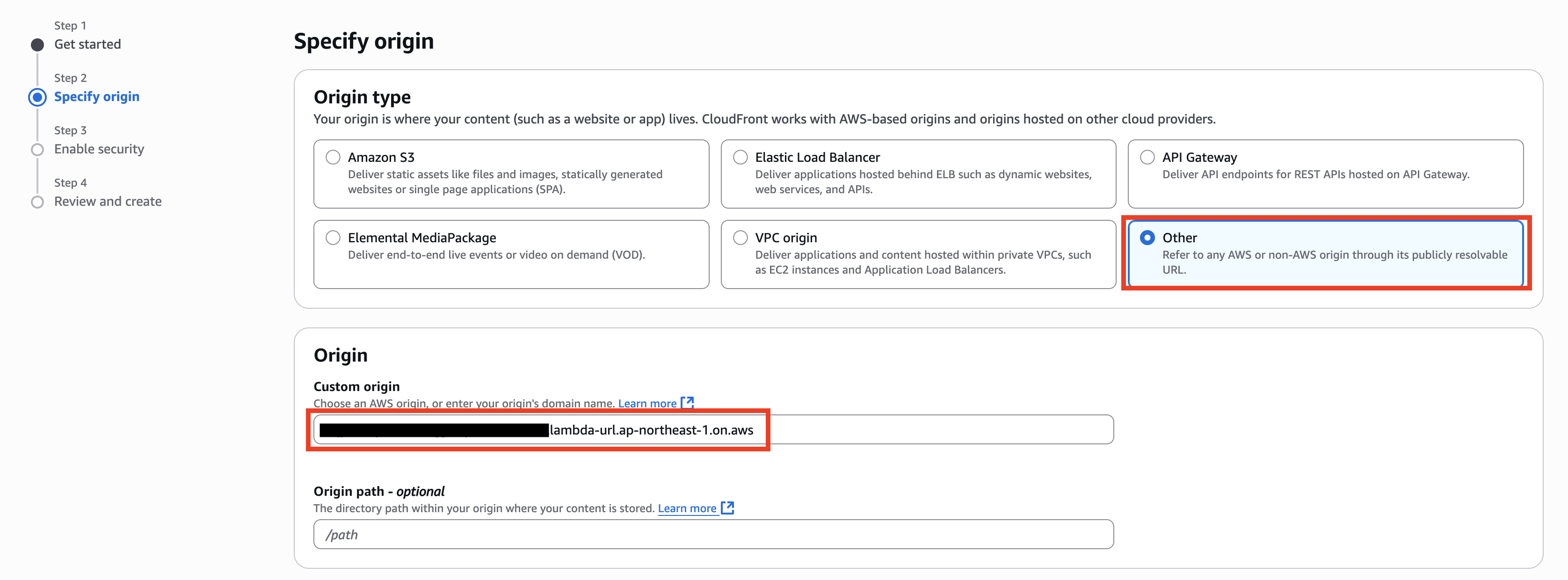Go to Step 1 Get started
The height and width of the screenshot is (580, 1568).
tap(87, 44)
